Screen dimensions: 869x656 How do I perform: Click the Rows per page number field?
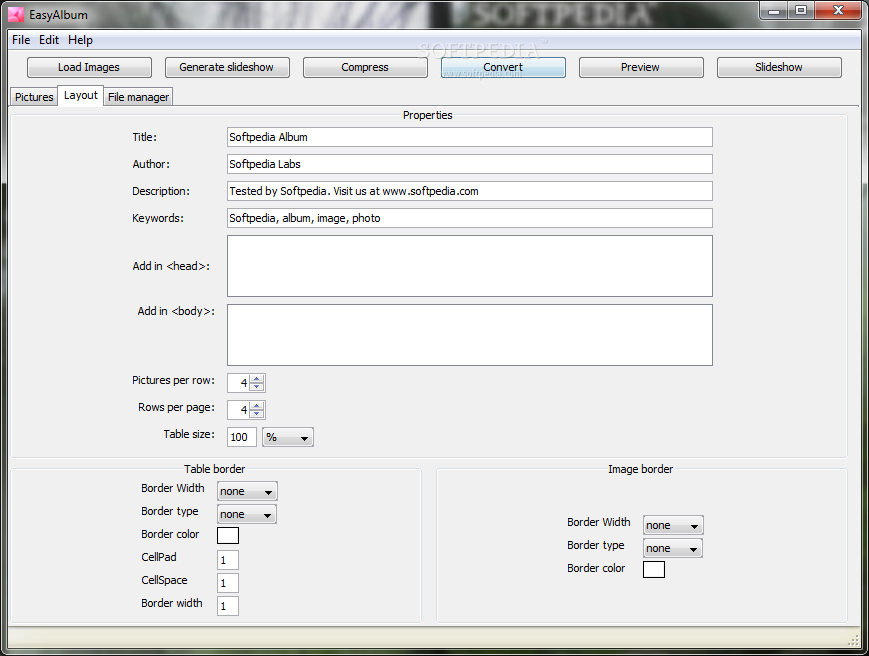pyautogui.click(x=238, y=410)
